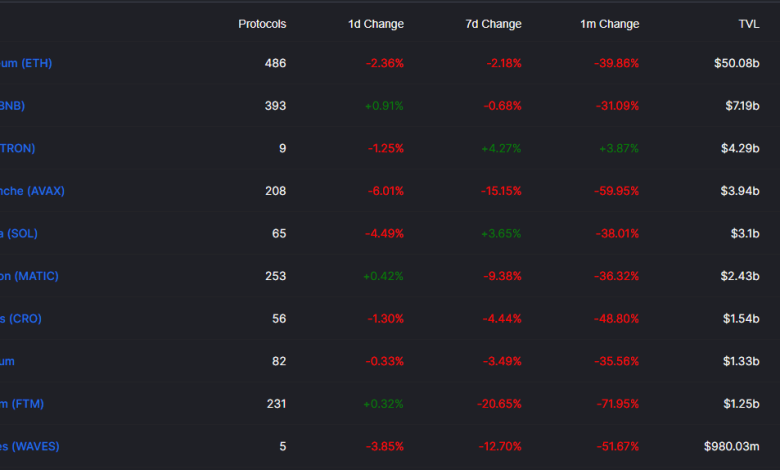
Task: Click the +0.91% 1d change value
Action: point(383,106)
